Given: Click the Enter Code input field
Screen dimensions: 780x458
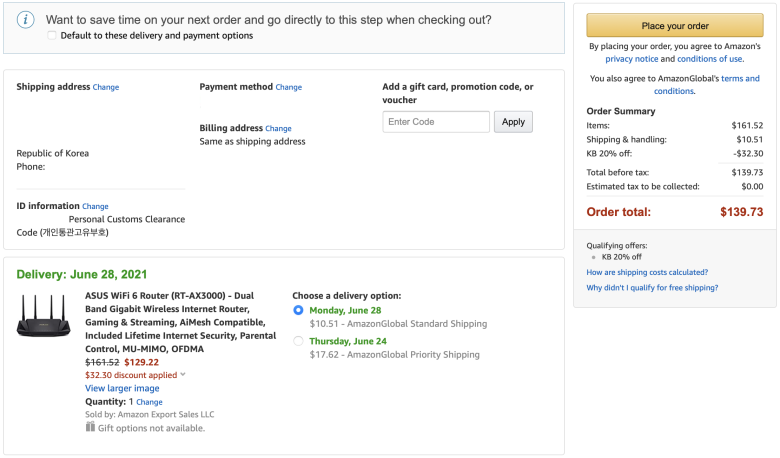Looking at the screenshot, I should click(436, 122).
